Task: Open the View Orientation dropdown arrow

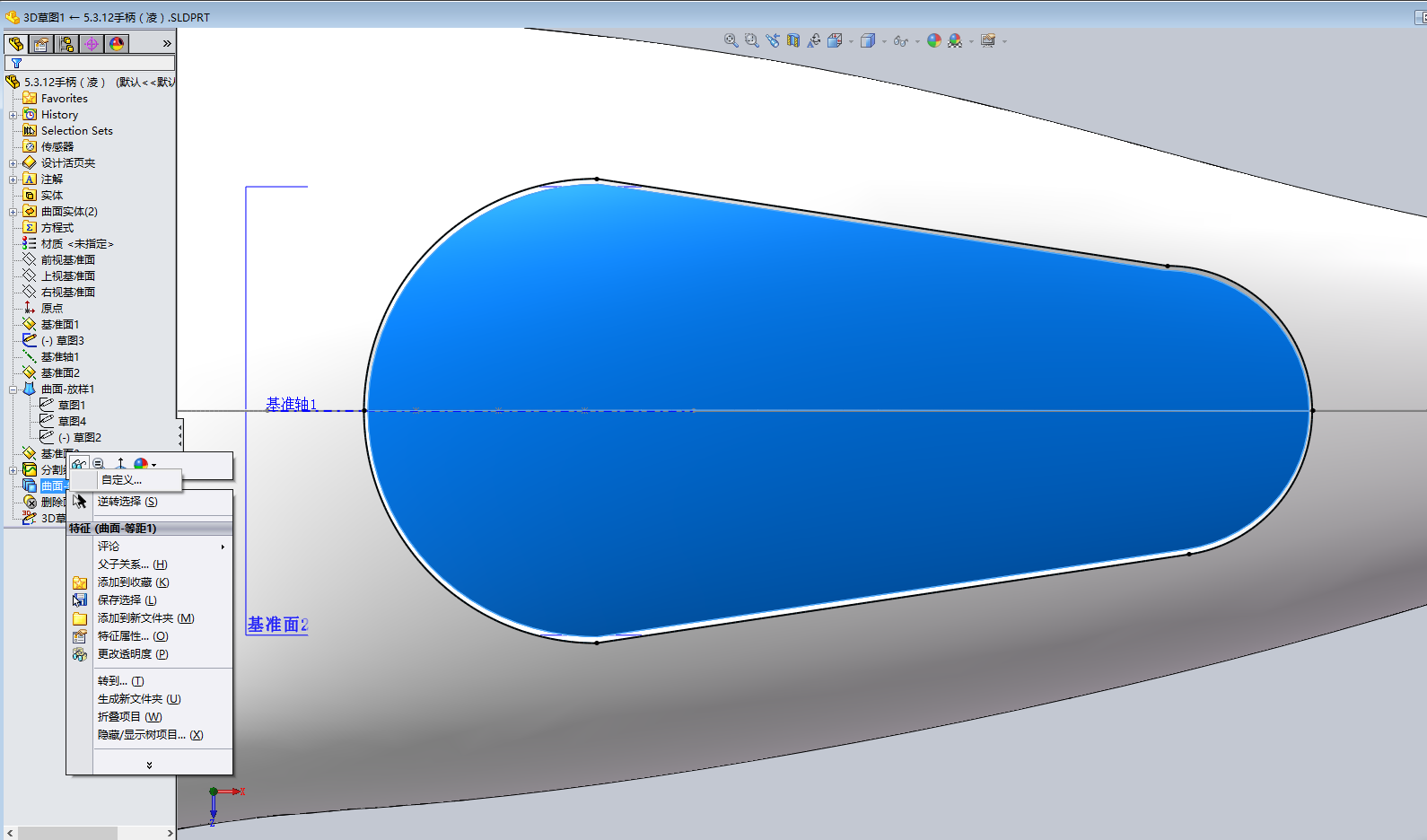Action: click(851, 41)
